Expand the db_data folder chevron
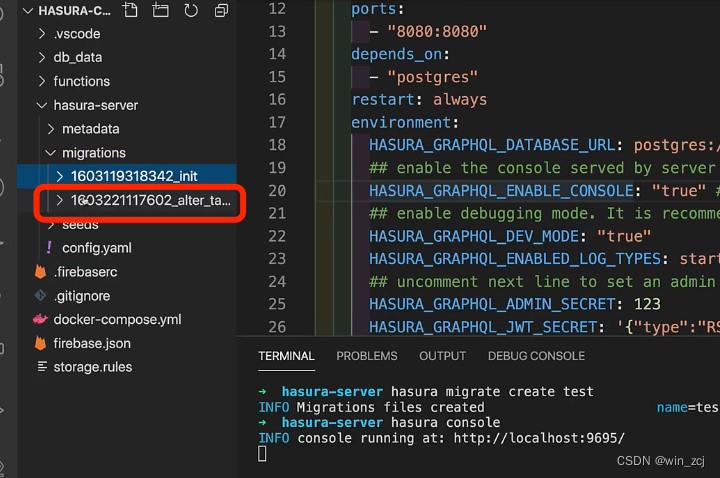This screenshot has height=478, width=720. click(x=42, y=57)
